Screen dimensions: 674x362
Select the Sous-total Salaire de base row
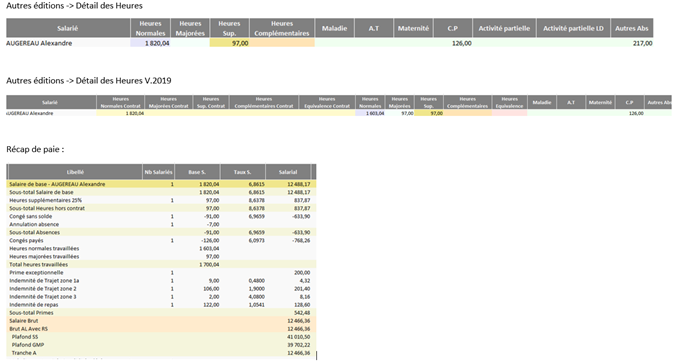pos(162,192)
